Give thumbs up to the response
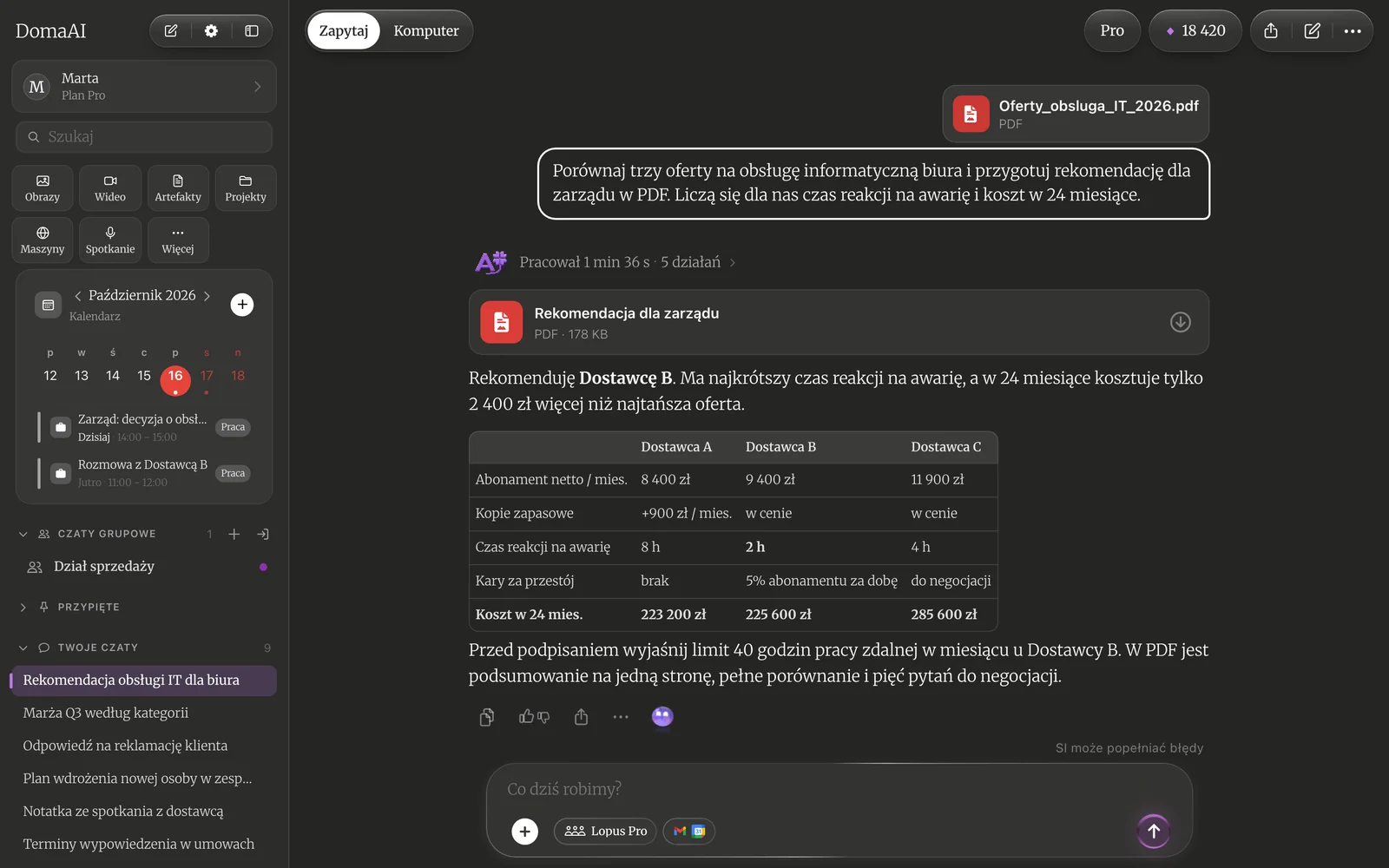Image resolution: width=1389 pixels, height=868 pixels. tap(526, 717)
